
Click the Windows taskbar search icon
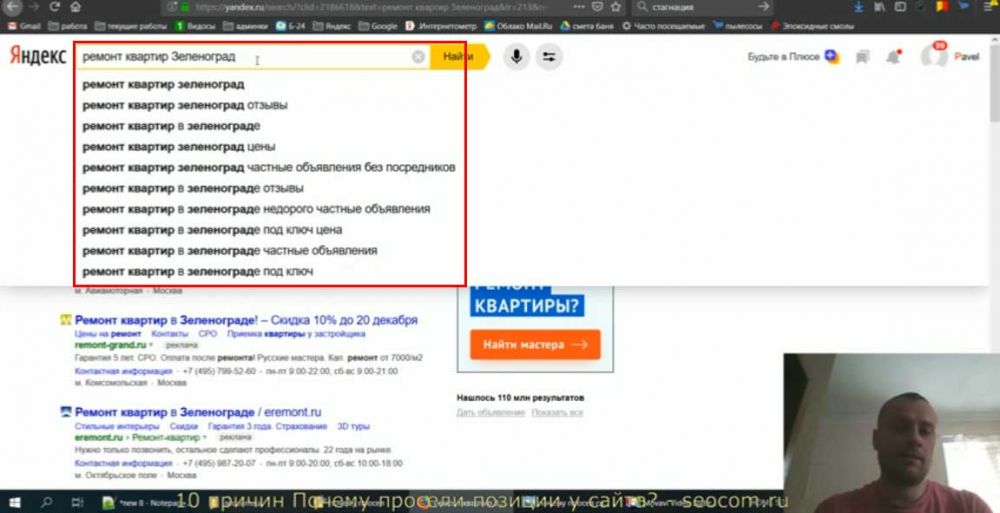(x=47, y=502)
